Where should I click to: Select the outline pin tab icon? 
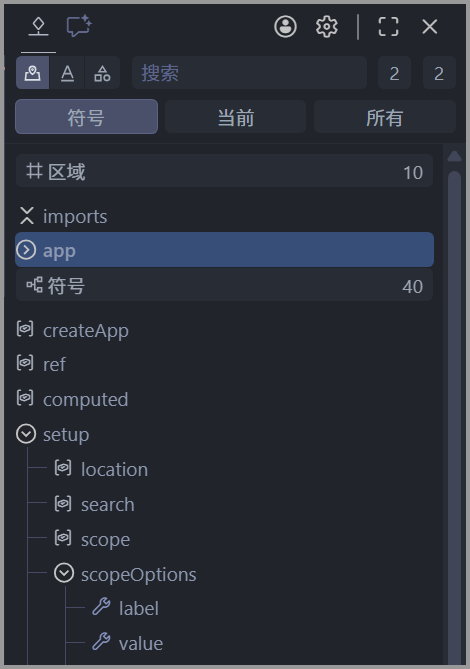click(39, 26)
